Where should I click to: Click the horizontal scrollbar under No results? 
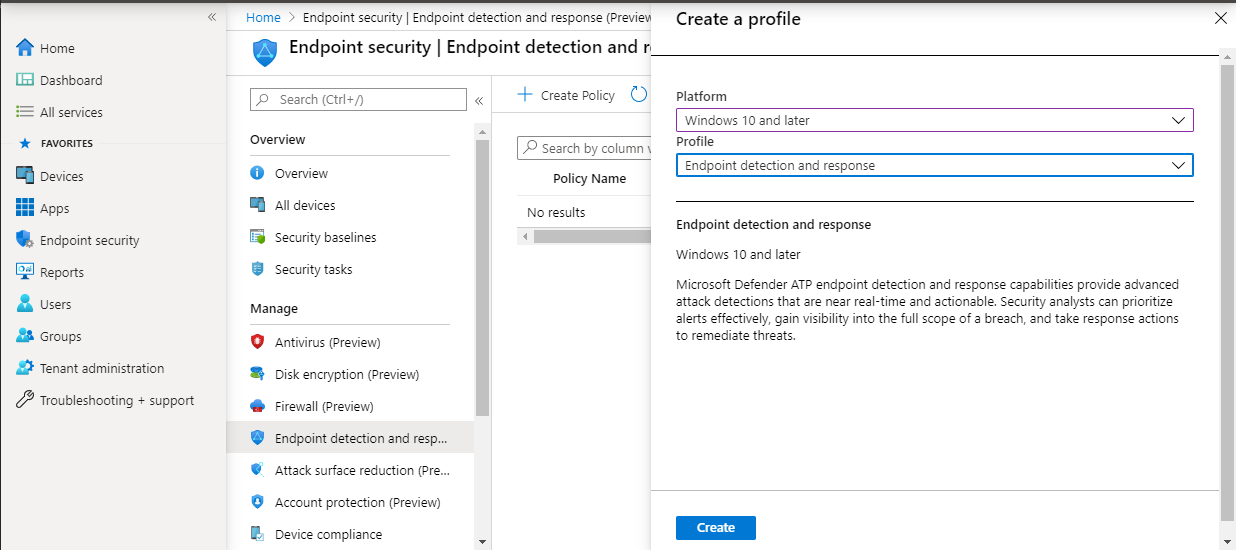coord(590,237)
